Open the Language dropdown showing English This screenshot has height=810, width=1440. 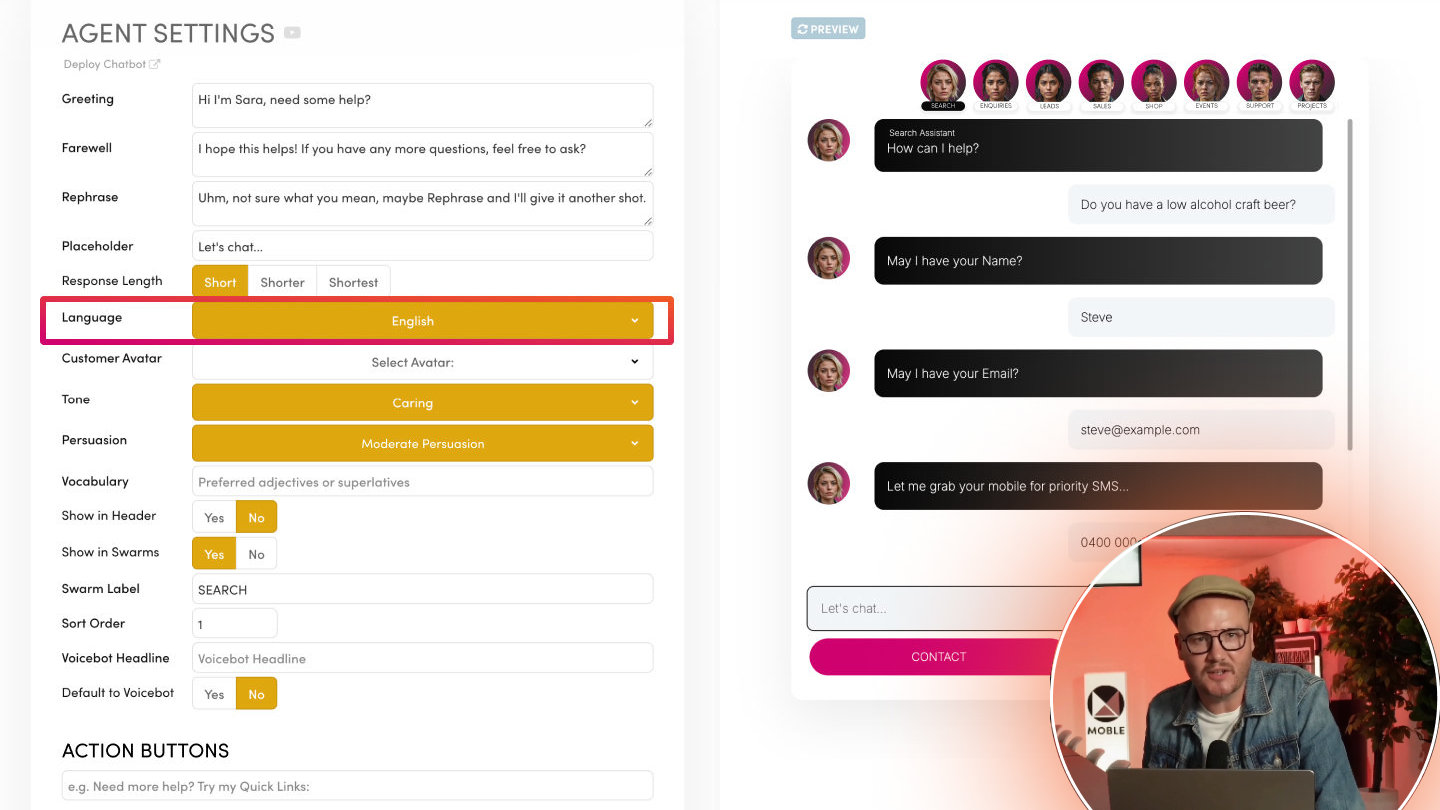point(422,321)
